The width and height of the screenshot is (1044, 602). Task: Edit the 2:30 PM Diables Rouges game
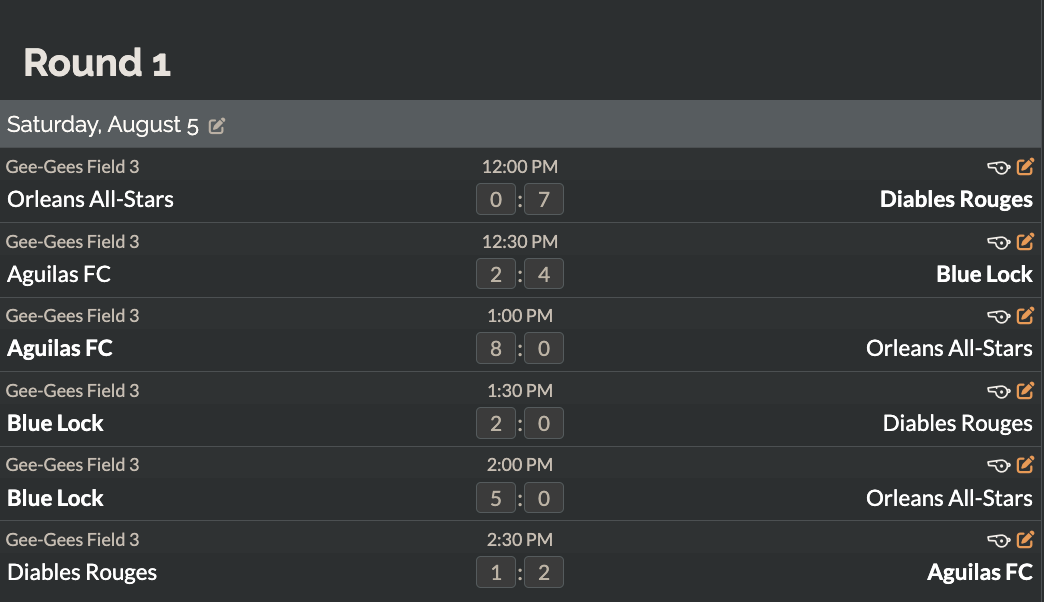1025,540
